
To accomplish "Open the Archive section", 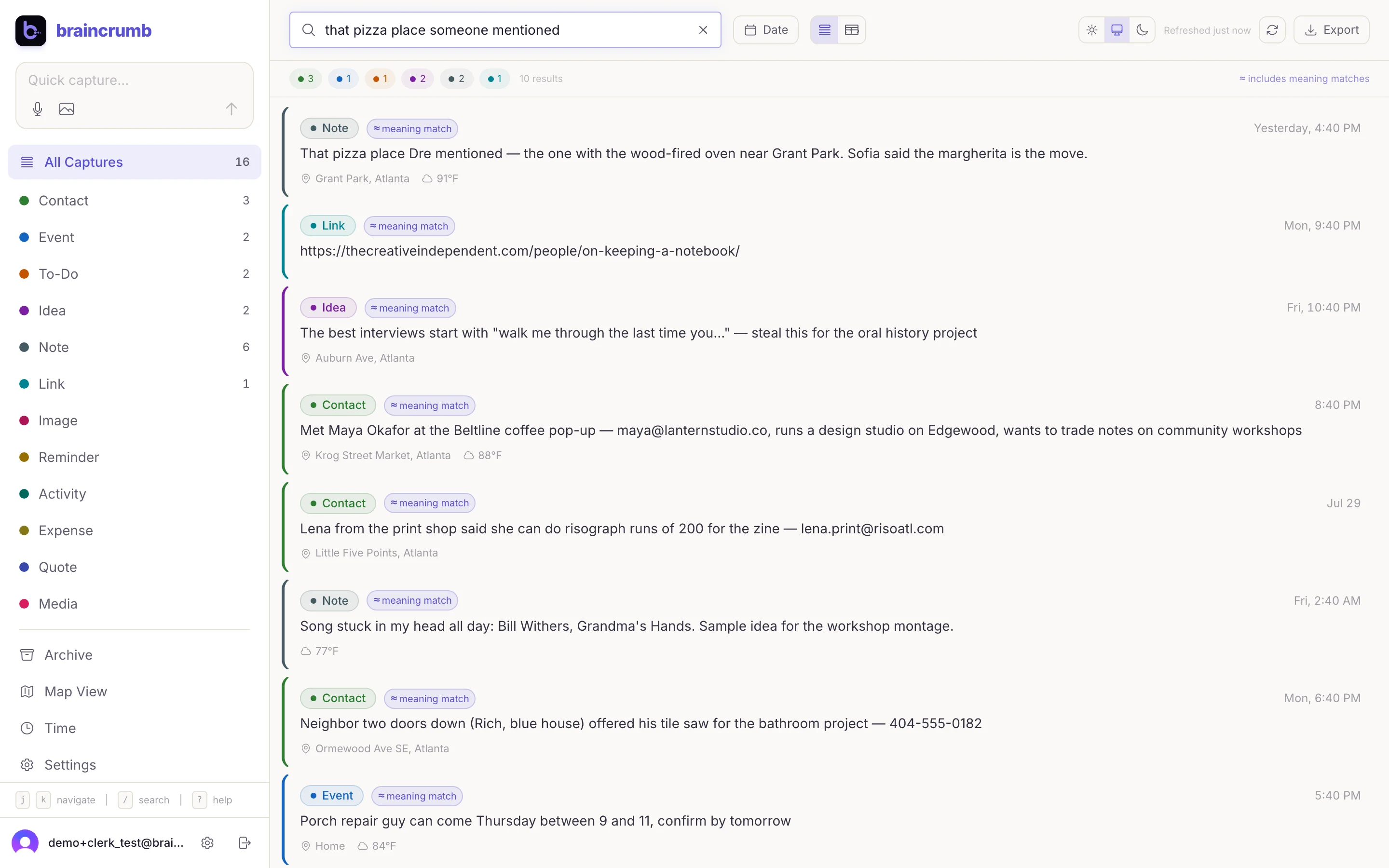I will [x=68, y=654].
